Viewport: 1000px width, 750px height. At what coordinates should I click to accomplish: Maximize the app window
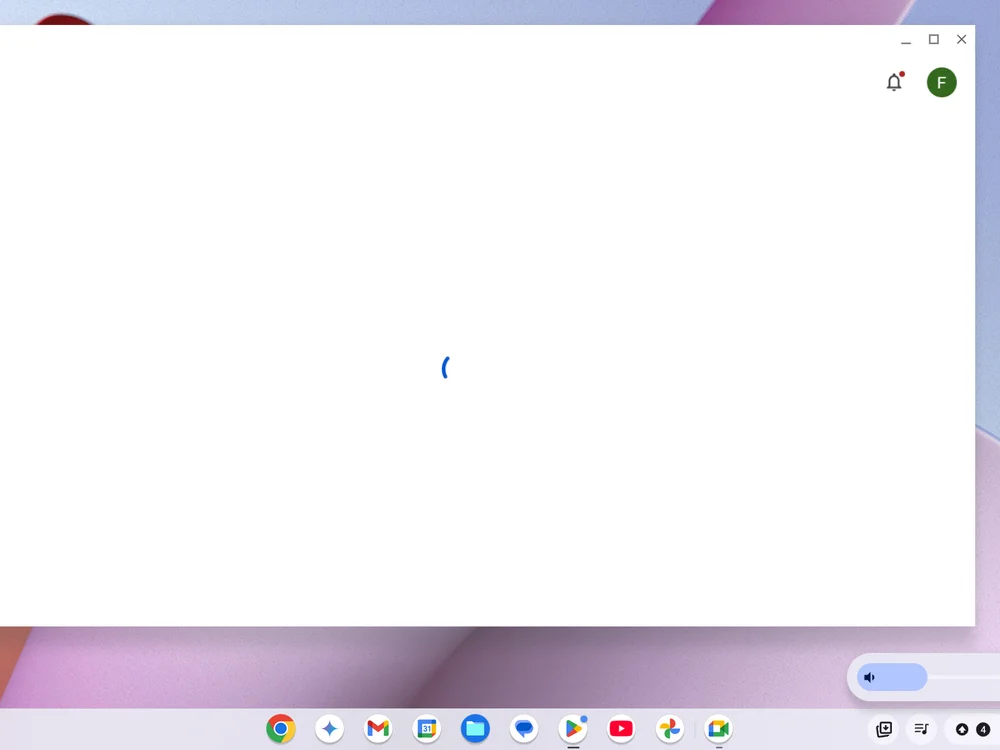click(x=934, y=40)
